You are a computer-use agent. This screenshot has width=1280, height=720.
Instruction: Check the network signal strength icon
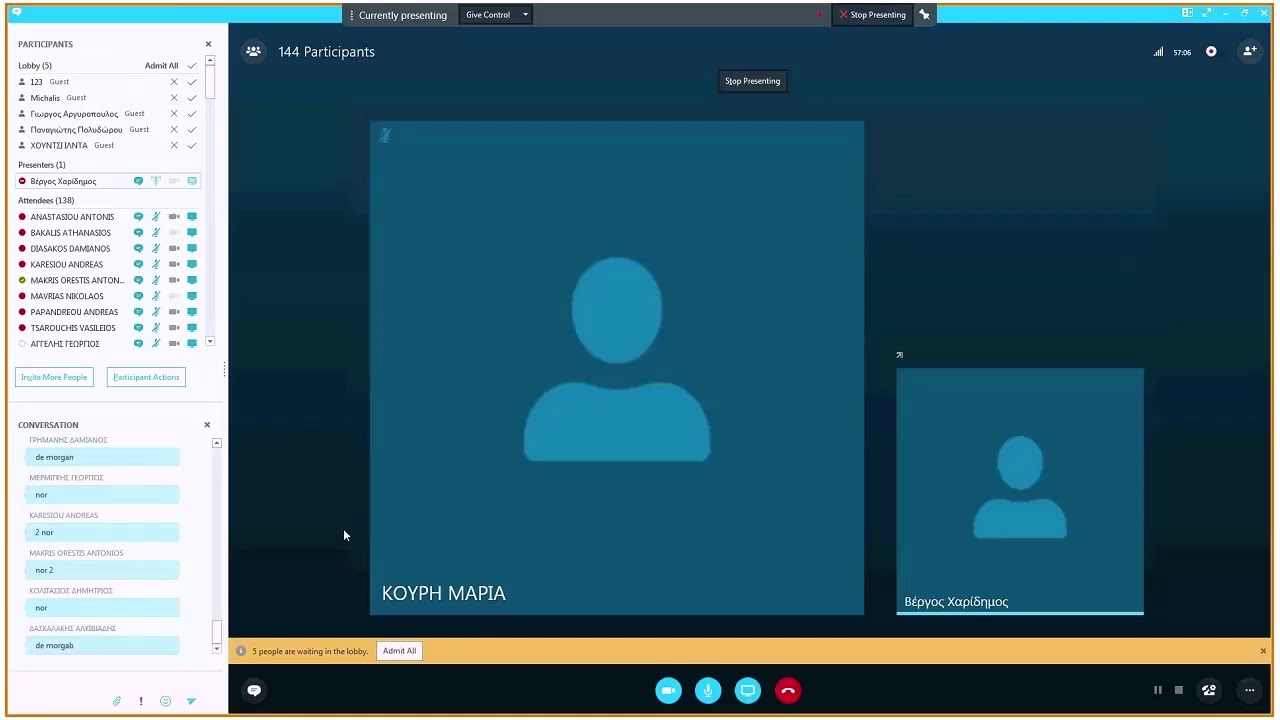pos(1159,52)
